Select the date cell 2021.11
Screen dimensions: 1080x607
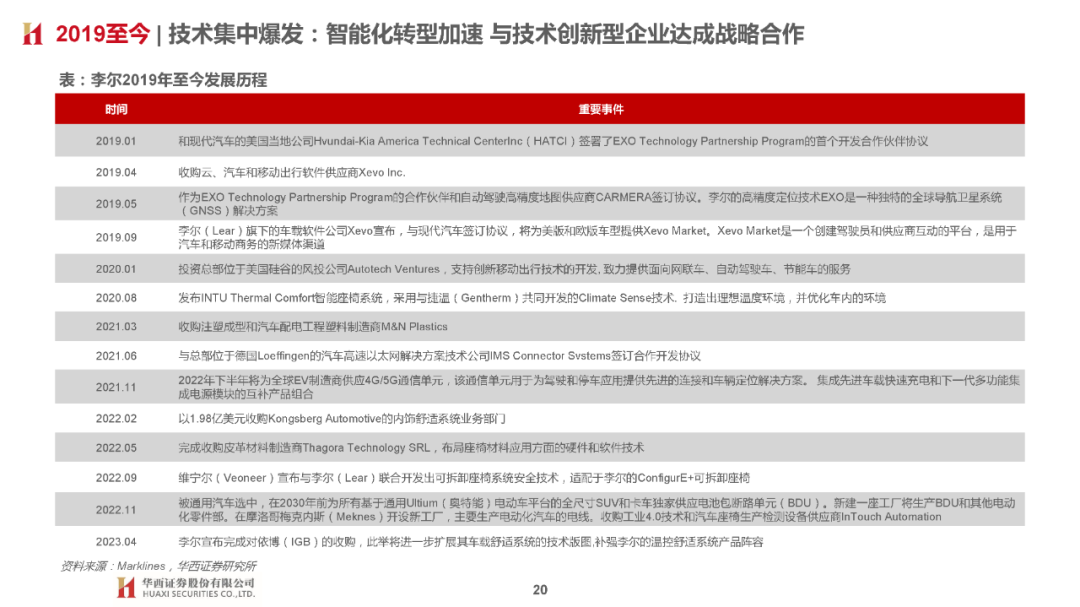tap(116, 387)
